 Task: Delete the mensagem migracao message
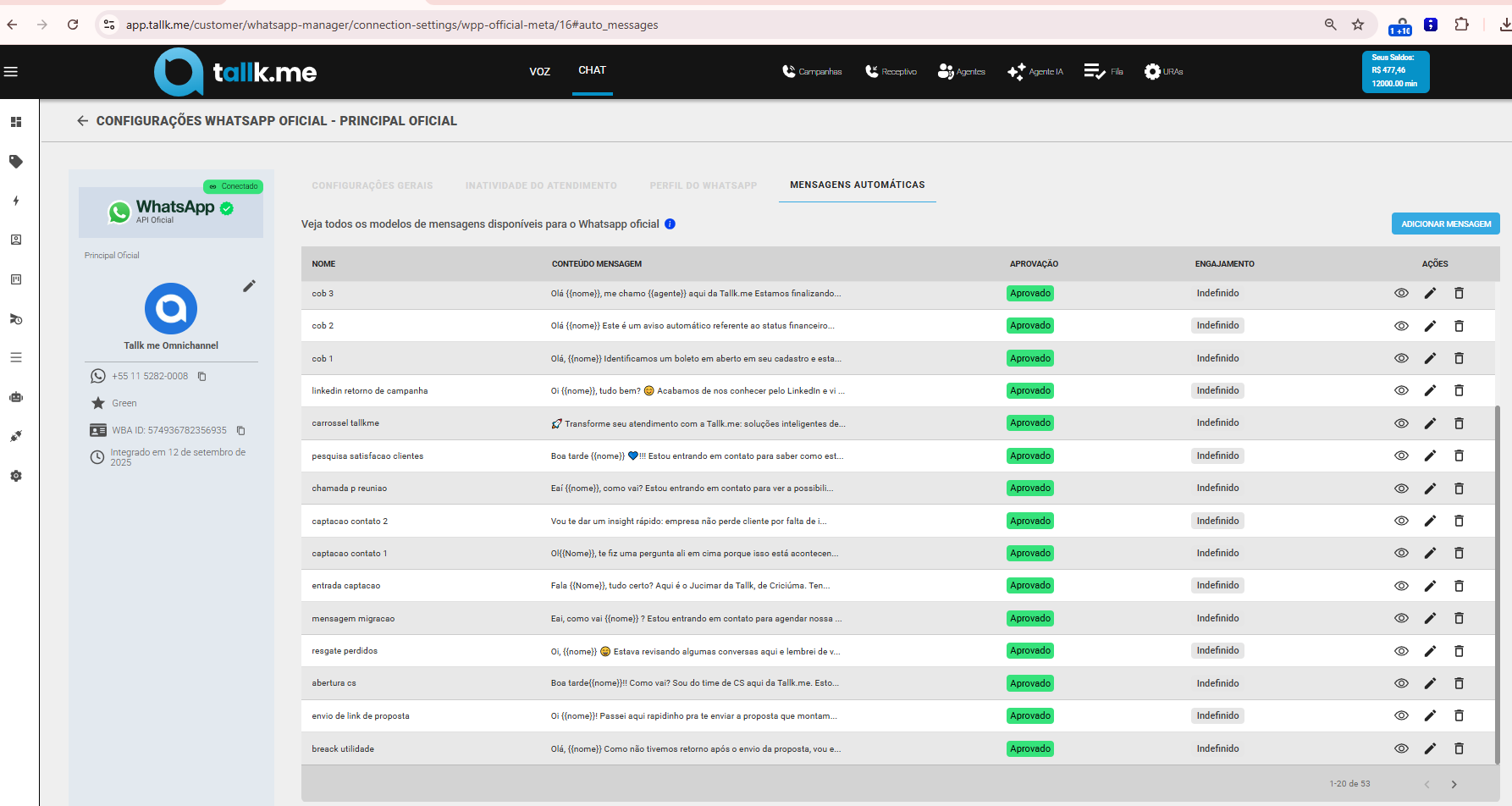click(1459, 618)
